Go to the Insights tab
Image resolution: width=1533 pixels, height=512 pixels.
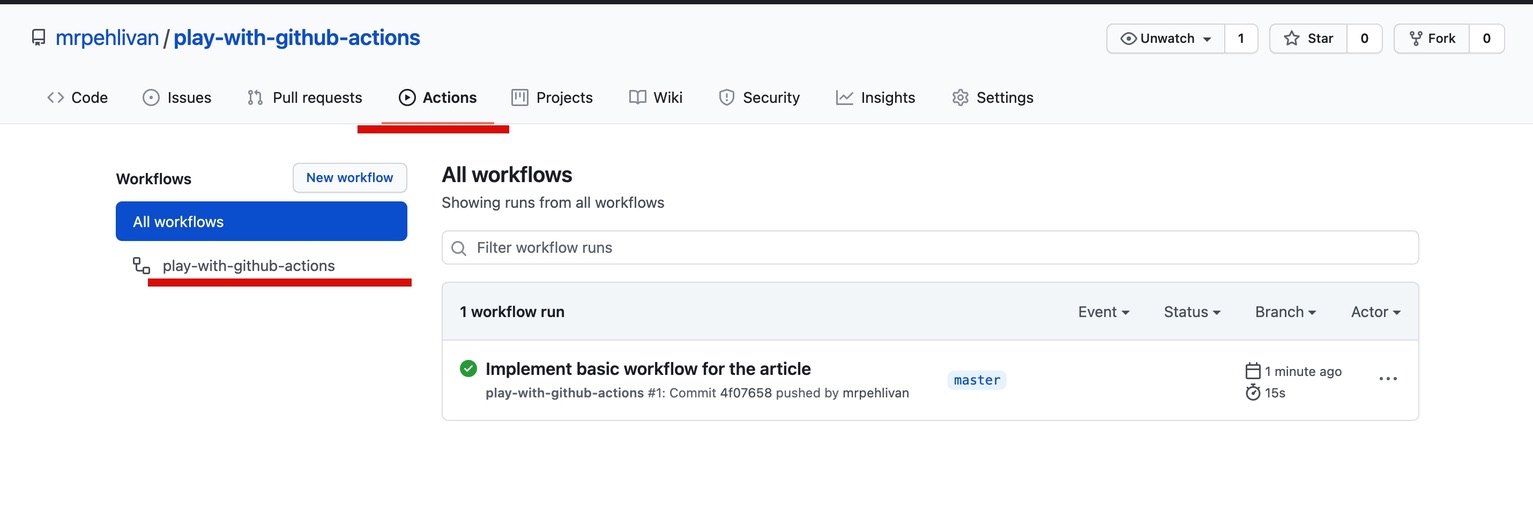point(875,97)
